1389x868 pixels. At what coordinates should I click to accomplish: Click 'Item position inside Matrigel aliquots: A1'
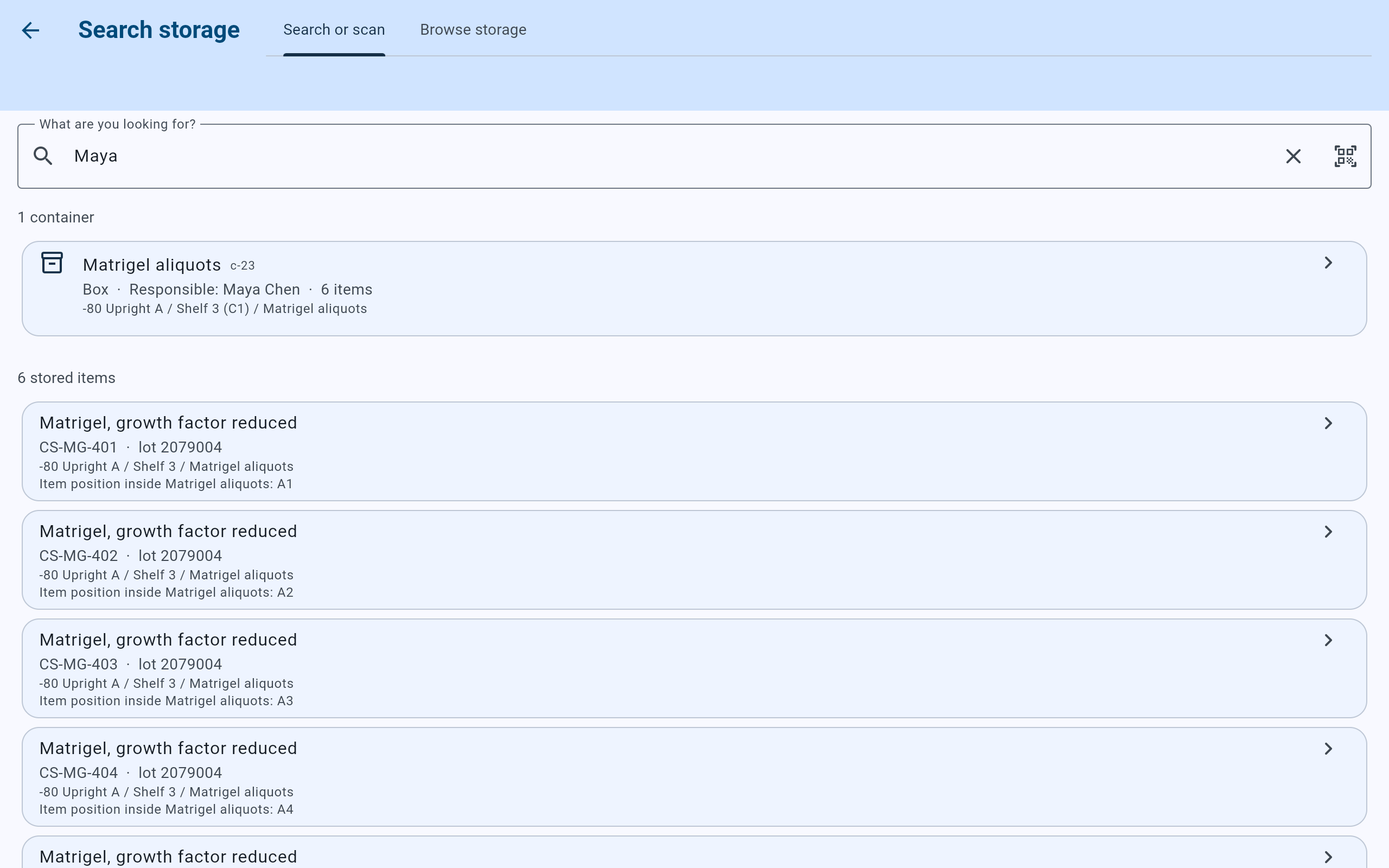pyautogui.click(x=166, y=484)
